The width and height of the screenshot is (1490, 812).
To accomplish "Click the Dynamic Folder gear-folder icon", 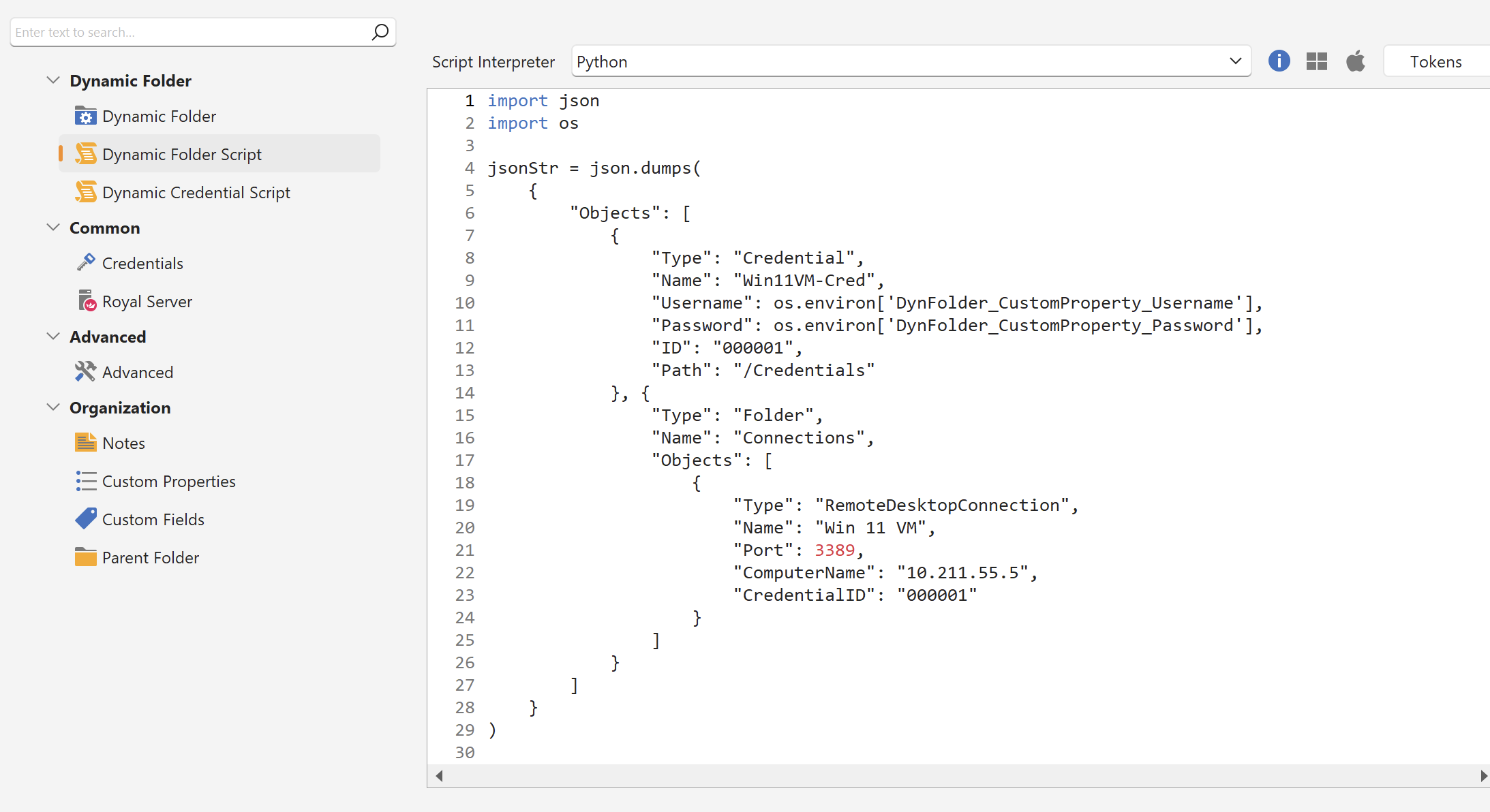I will tap(85, 116).
